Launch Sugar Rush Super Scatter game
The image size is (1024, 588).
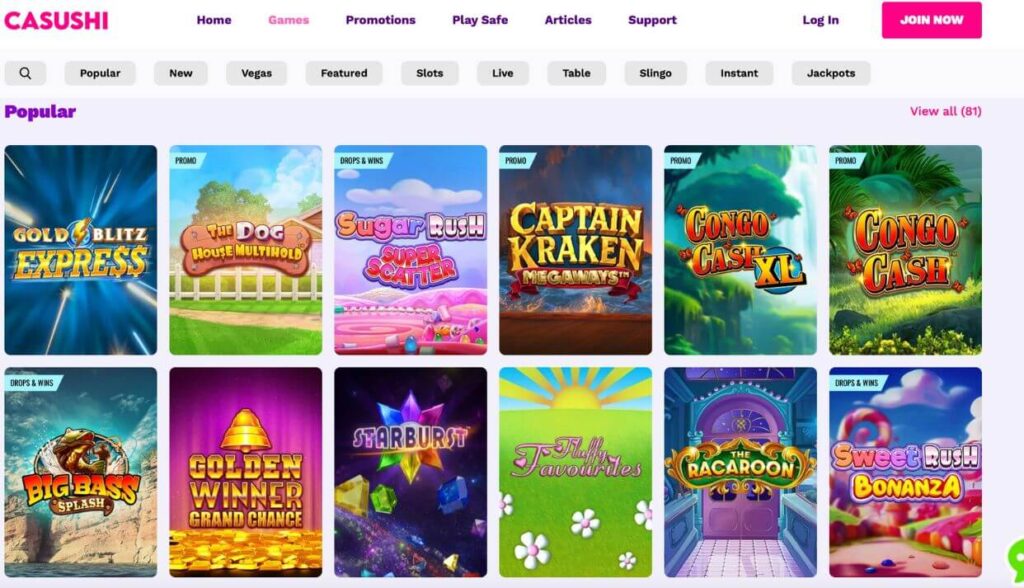(x=411, y=250)
